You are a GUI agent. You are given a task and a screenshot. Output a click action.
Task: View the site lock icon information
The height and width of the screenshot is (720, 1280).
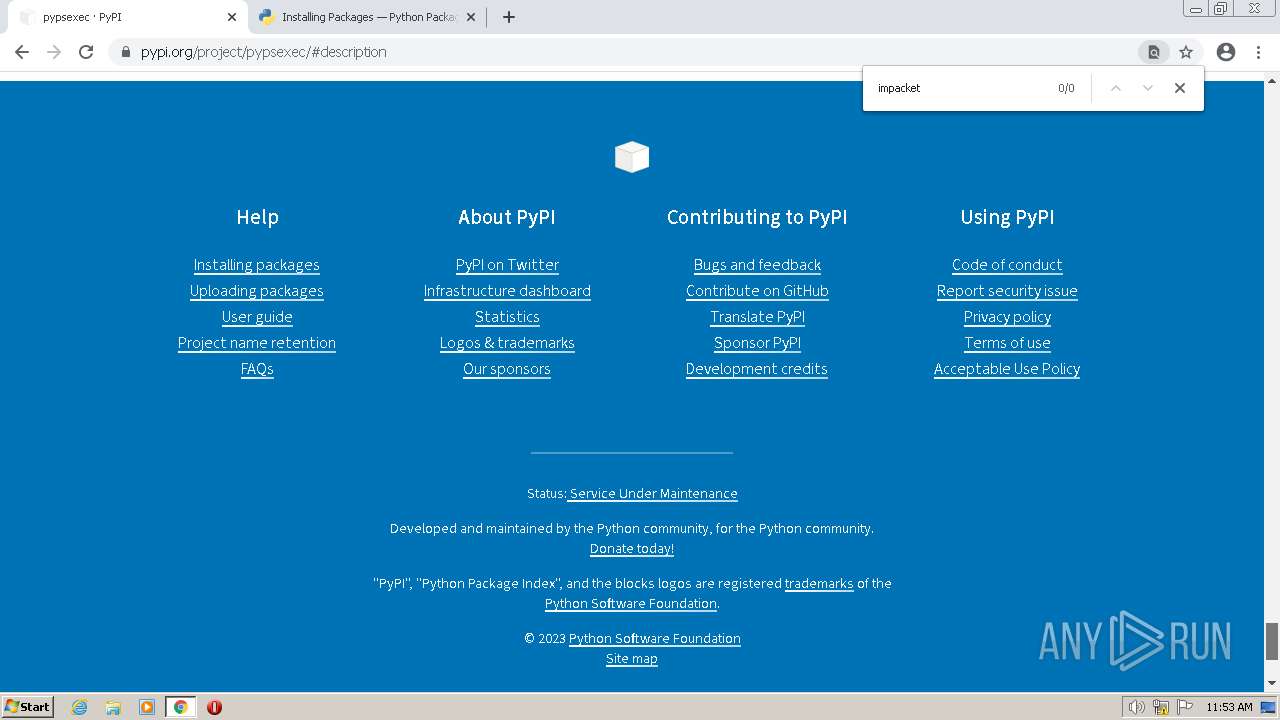(125, 52)
